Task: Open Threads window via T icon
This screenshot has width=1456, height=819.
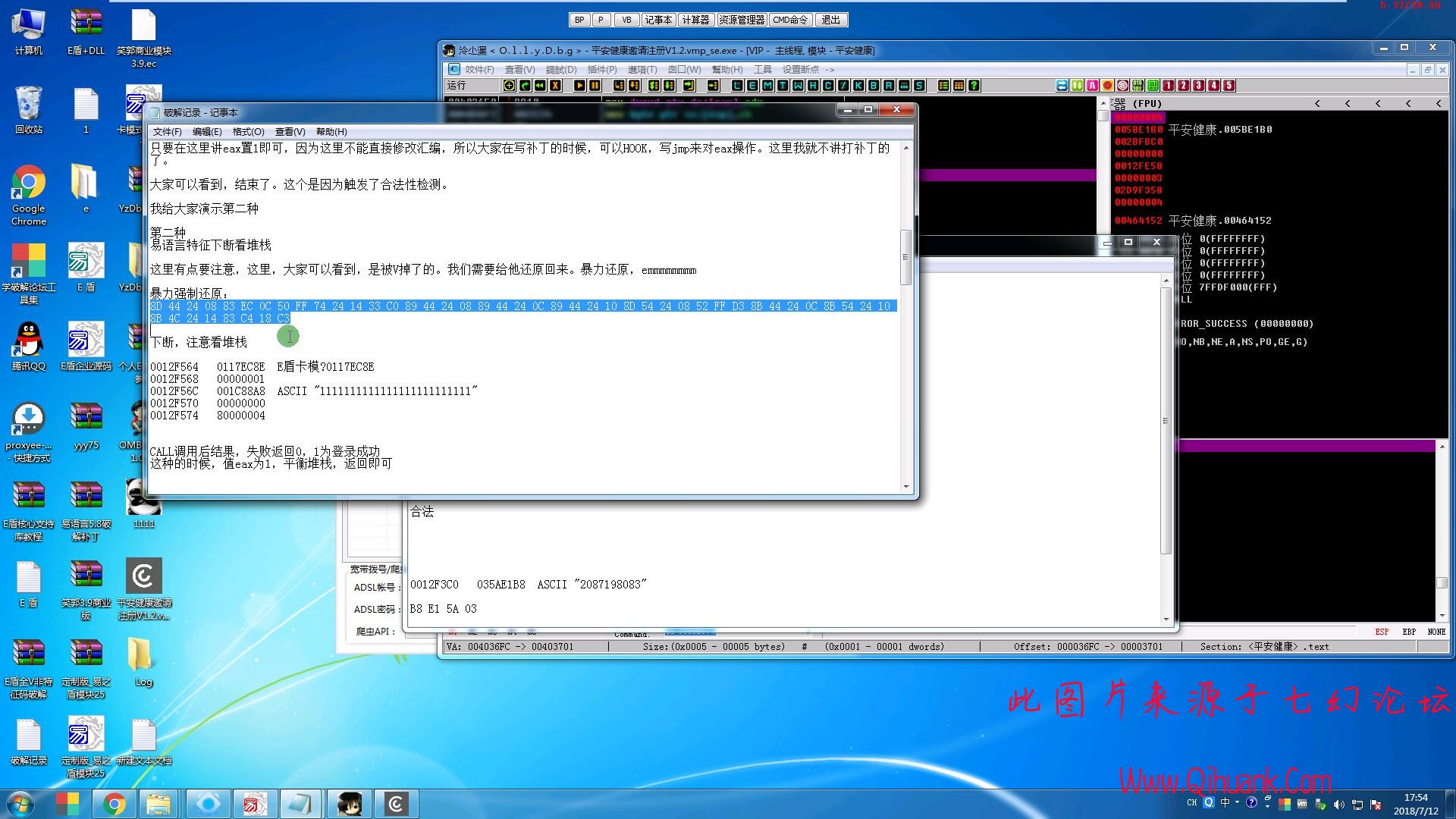Action: (783, 85)
